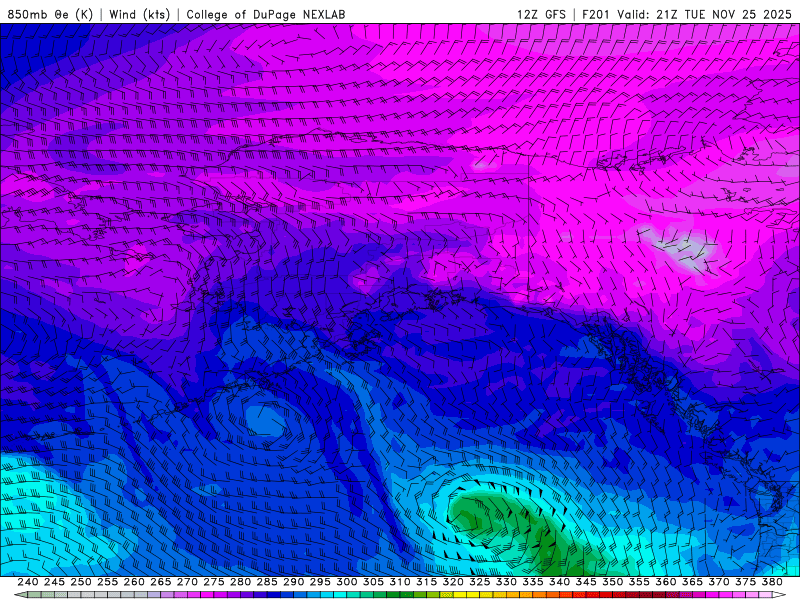Click the 300 colorbar label
Viewport: 800px width, 600px height.
pos(347,582)
